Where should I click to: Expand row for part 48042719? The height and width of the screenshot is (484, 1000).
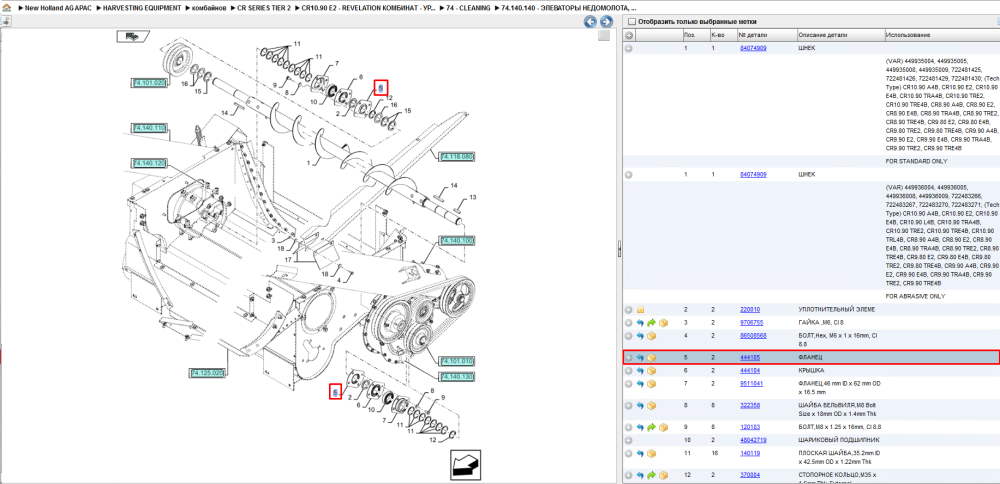point(629,440)
